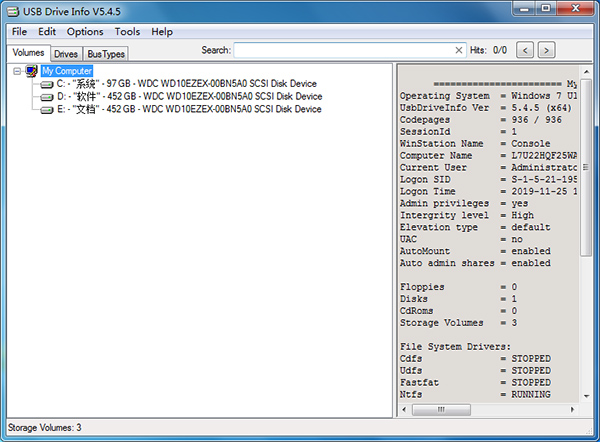Click the My Computer monitor icon
Viewport: 600px width, 442px height.
pyautogui.click(x=31, y=71)
